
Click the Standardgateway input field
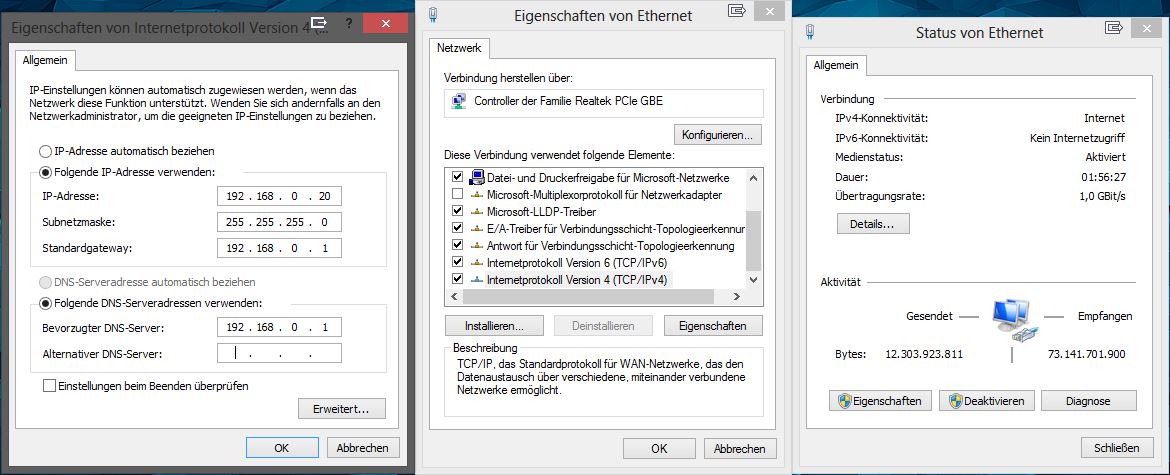(x=279, y=248)
